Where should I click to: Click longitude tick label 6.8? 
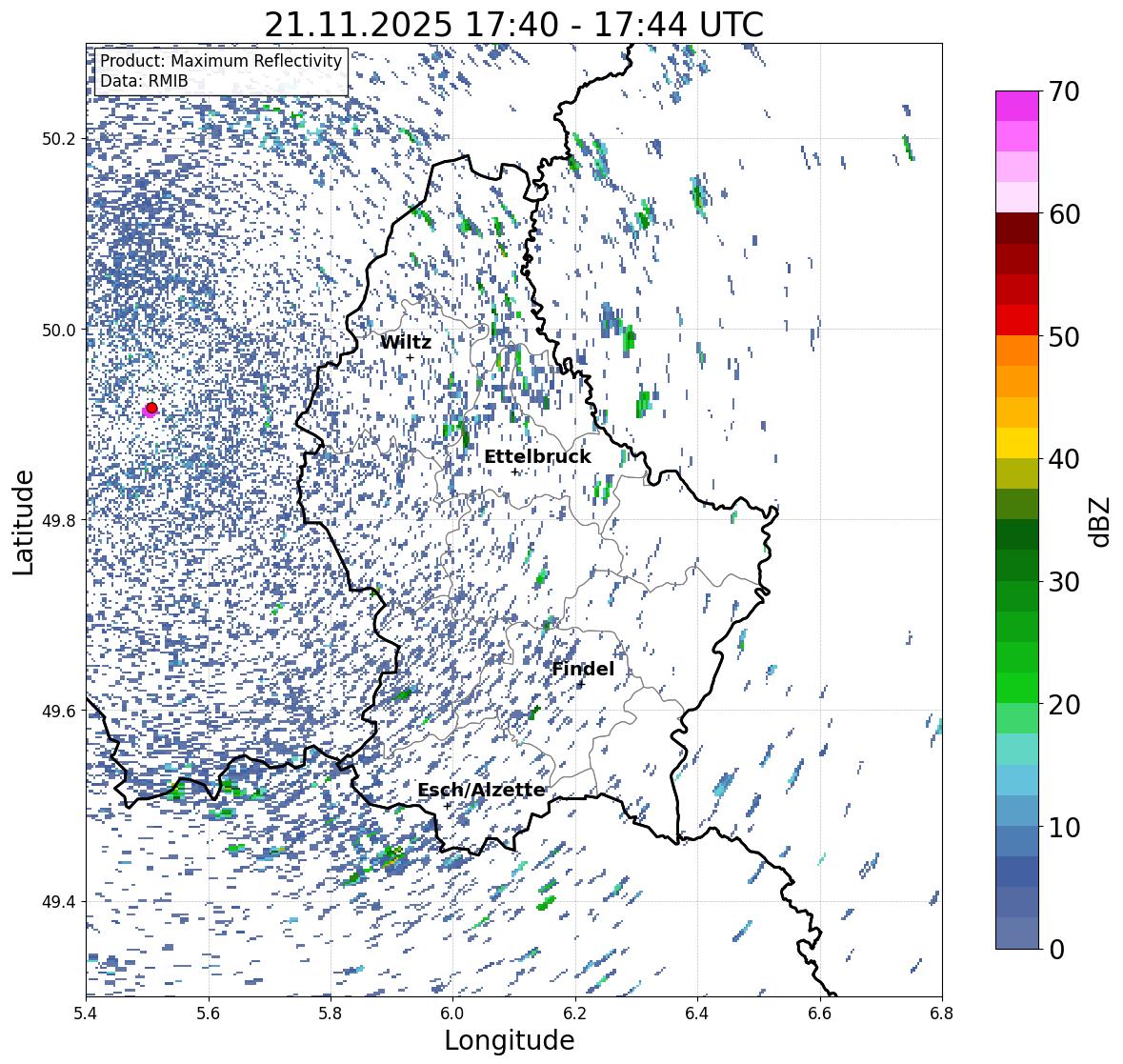coord(942,1014)
